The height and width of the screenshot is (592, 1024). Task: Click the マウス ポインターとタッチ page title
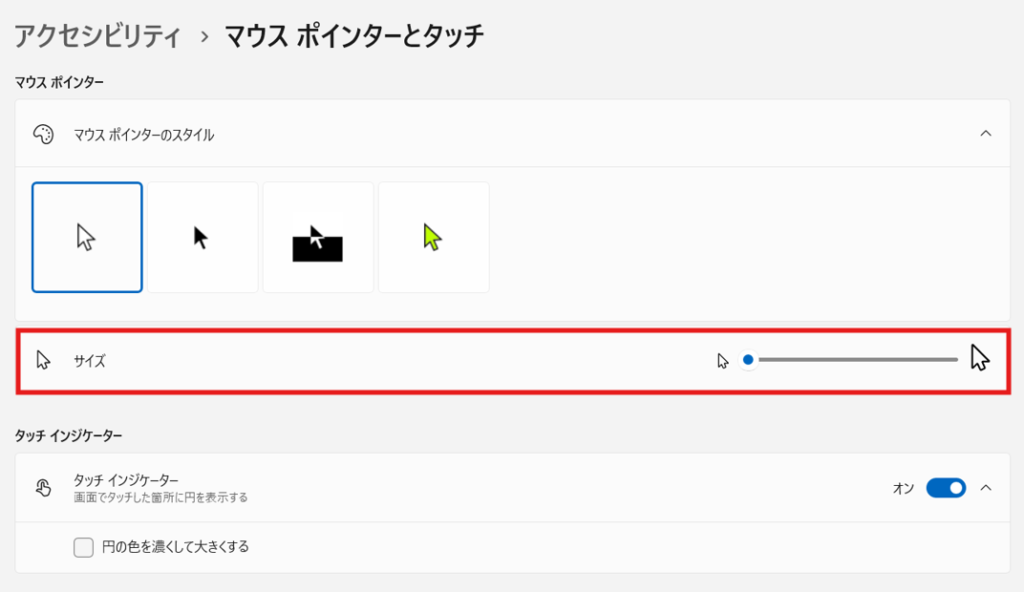click(354, 37)
